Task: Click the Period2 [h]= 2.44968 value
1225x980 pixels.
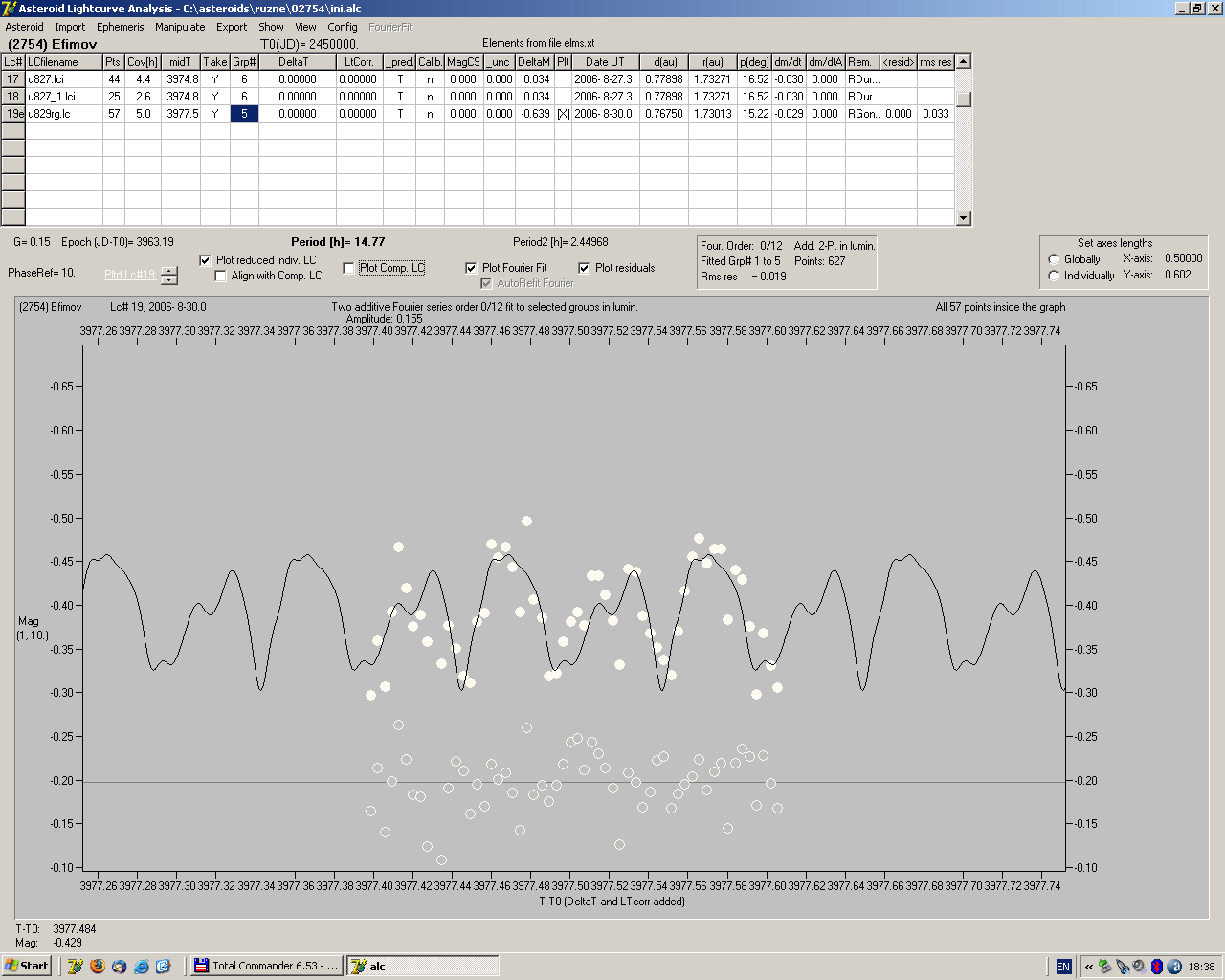Action: tap(560, 242)
